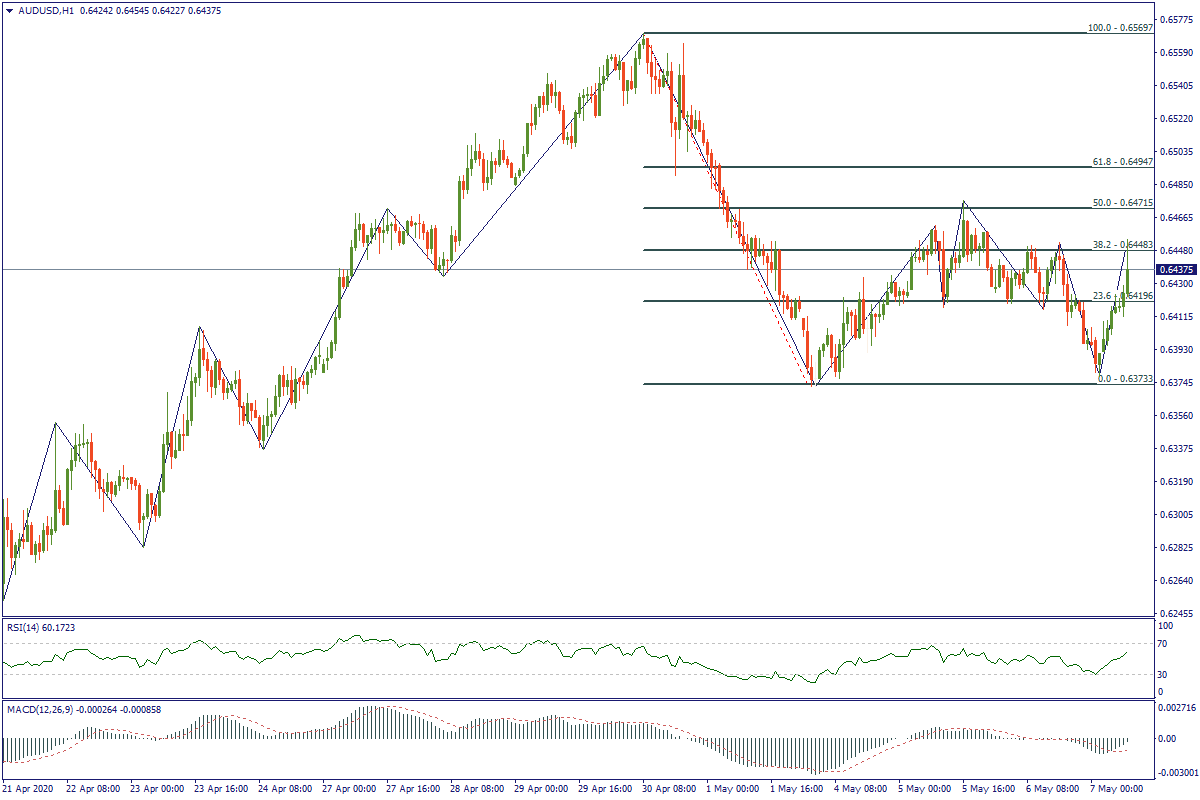The width and height of the screenshot is (1200, 800).
Task: Select the 23.6 Fibonacci retracement label
Action: click(x=1123, y=296)
